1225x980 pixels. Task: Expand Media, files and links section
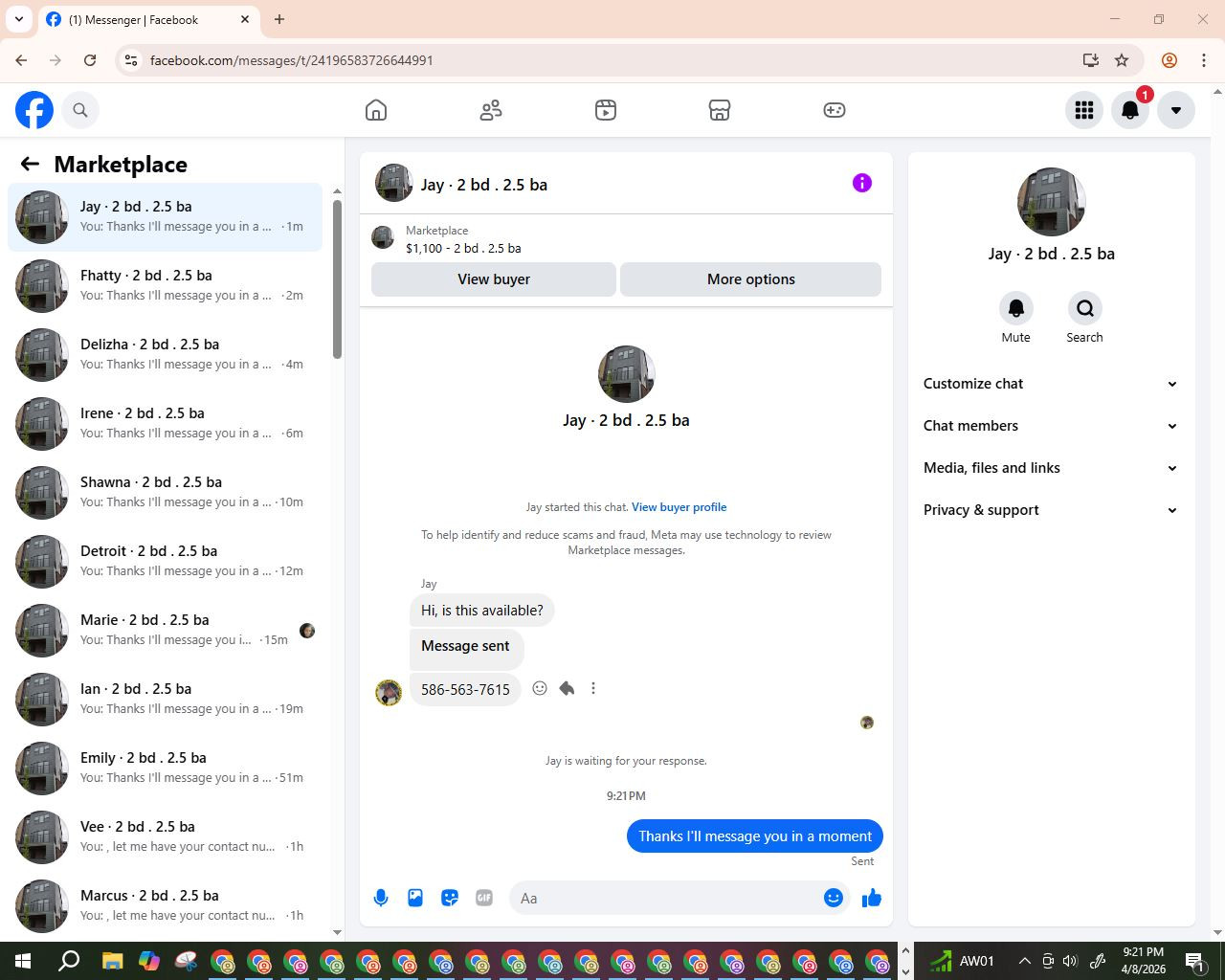[1051, 468]
